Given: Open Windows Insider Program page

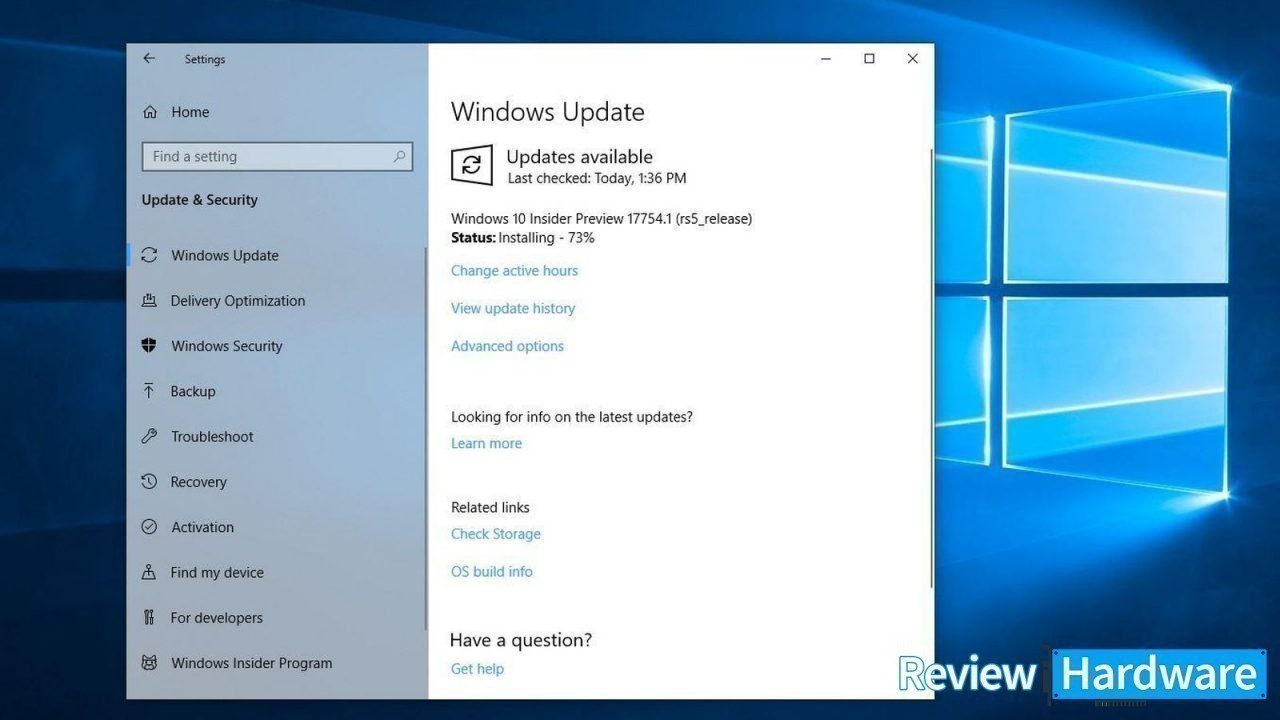Looking at the screenshot, I should (x=251, y=663).
